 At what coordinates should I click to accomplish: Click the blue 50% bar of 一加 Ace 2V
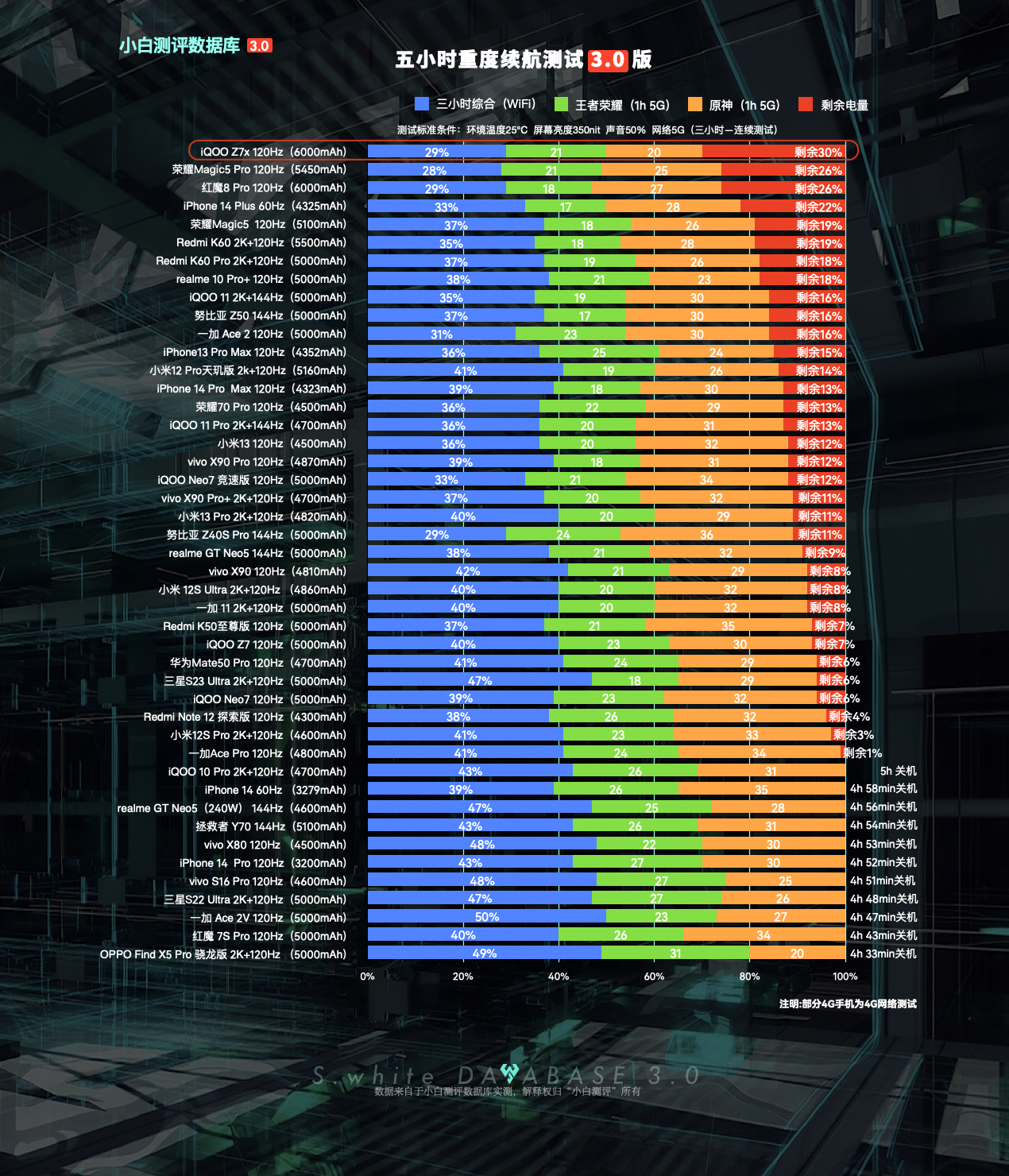(x=487, y=916)
